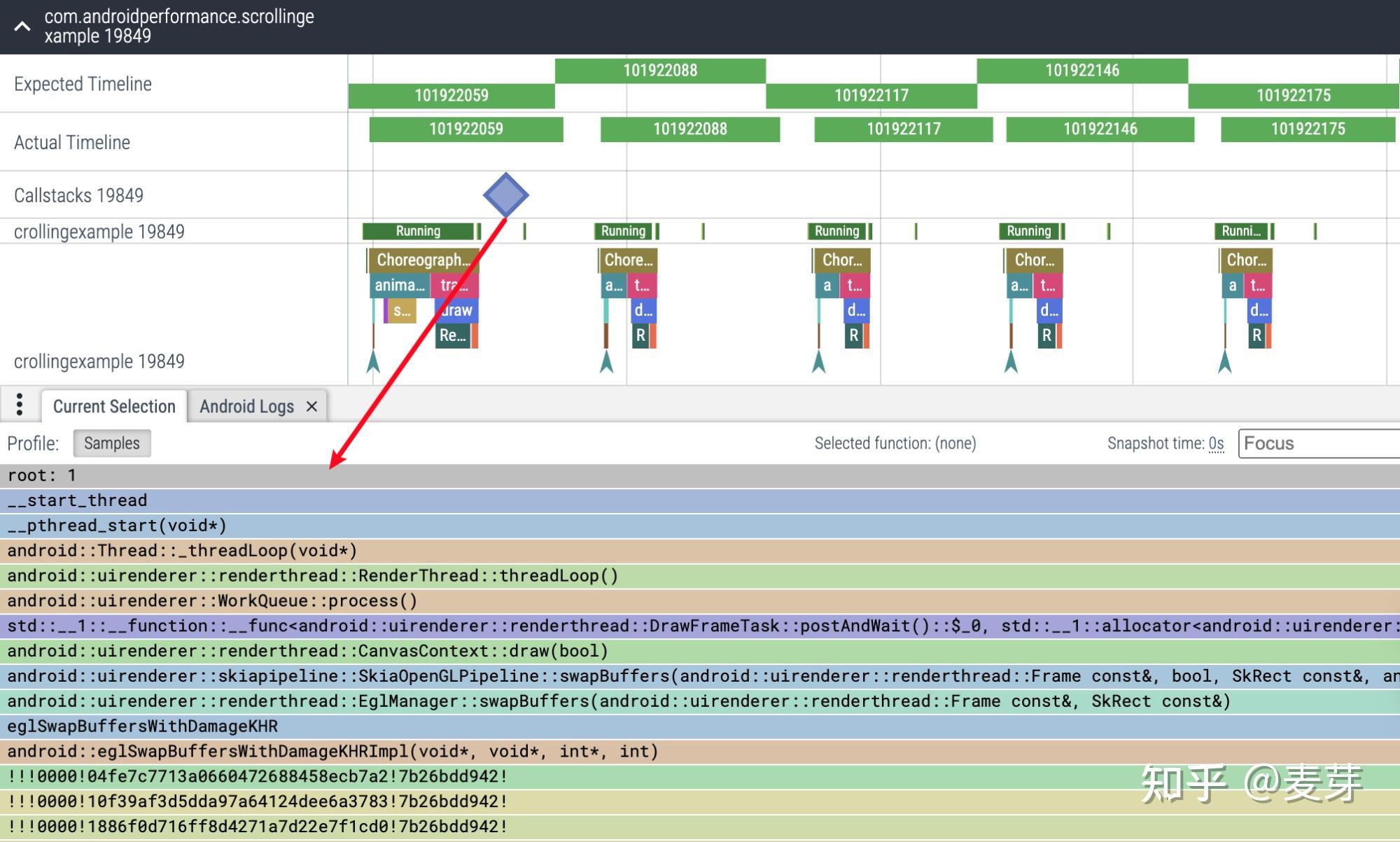This screenshot has height=842, width=1400.
Task: Open the three-dot panel menu
Action: pyautogui.click(x=20, y=405)
